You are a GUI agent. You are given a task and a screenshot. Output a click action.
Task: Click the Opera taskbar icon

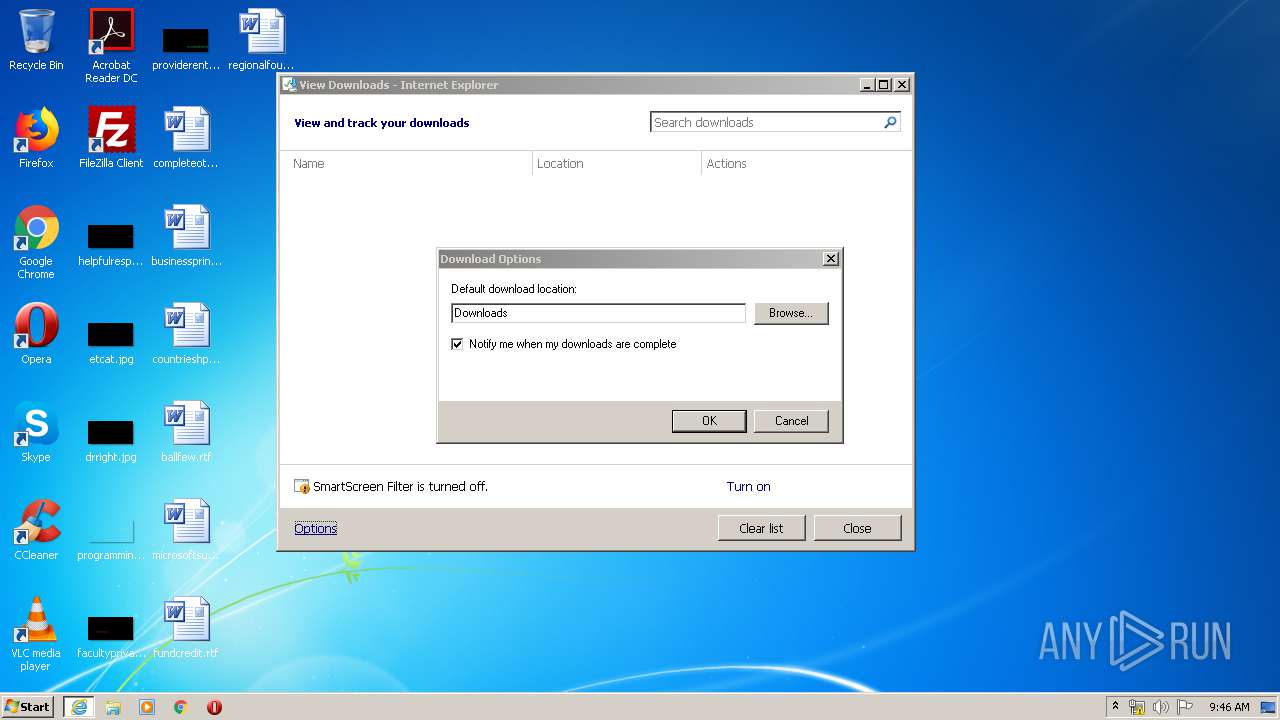click(x=214, y=707)
